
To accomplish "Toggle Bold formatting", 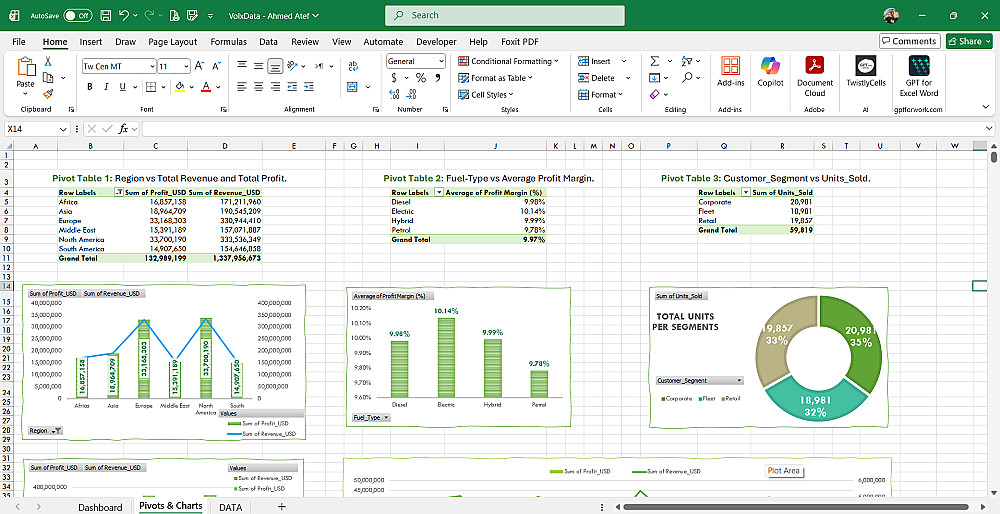I will pos(90,87).
